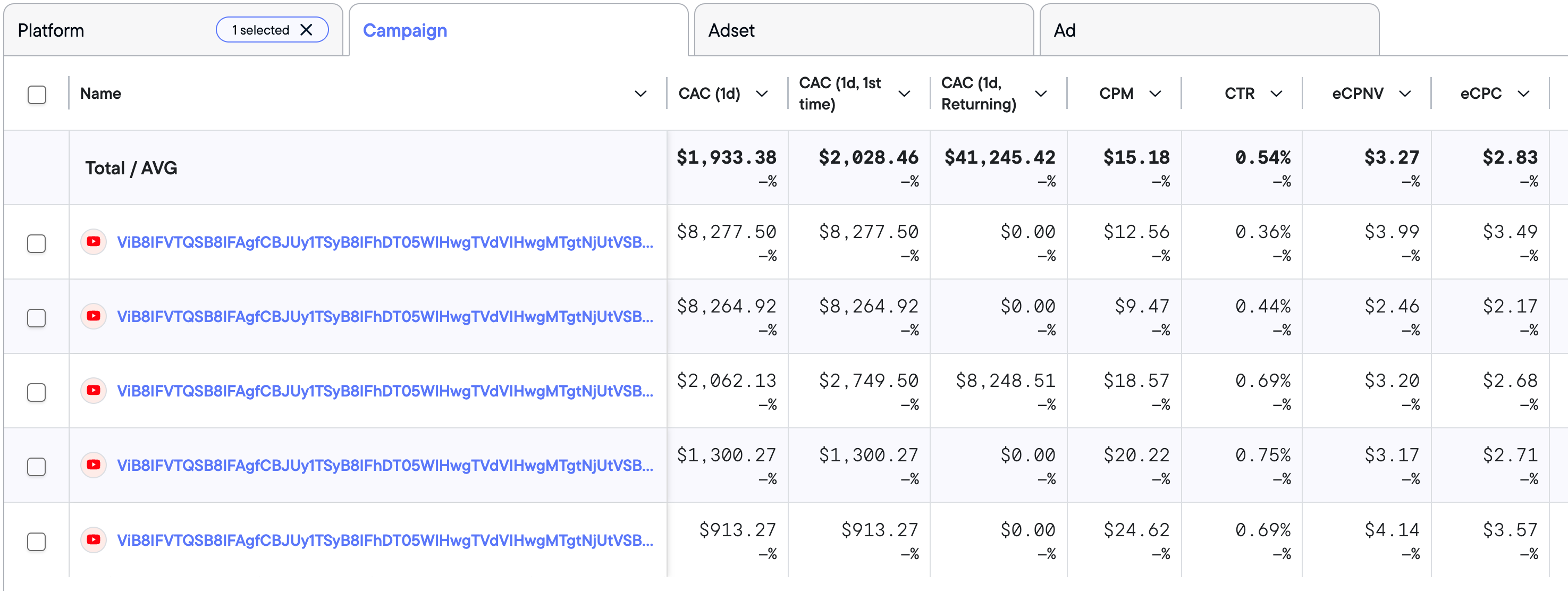The image size is (1568, 591).
Task: Click the Platform tab
Action: coord(51,30)
